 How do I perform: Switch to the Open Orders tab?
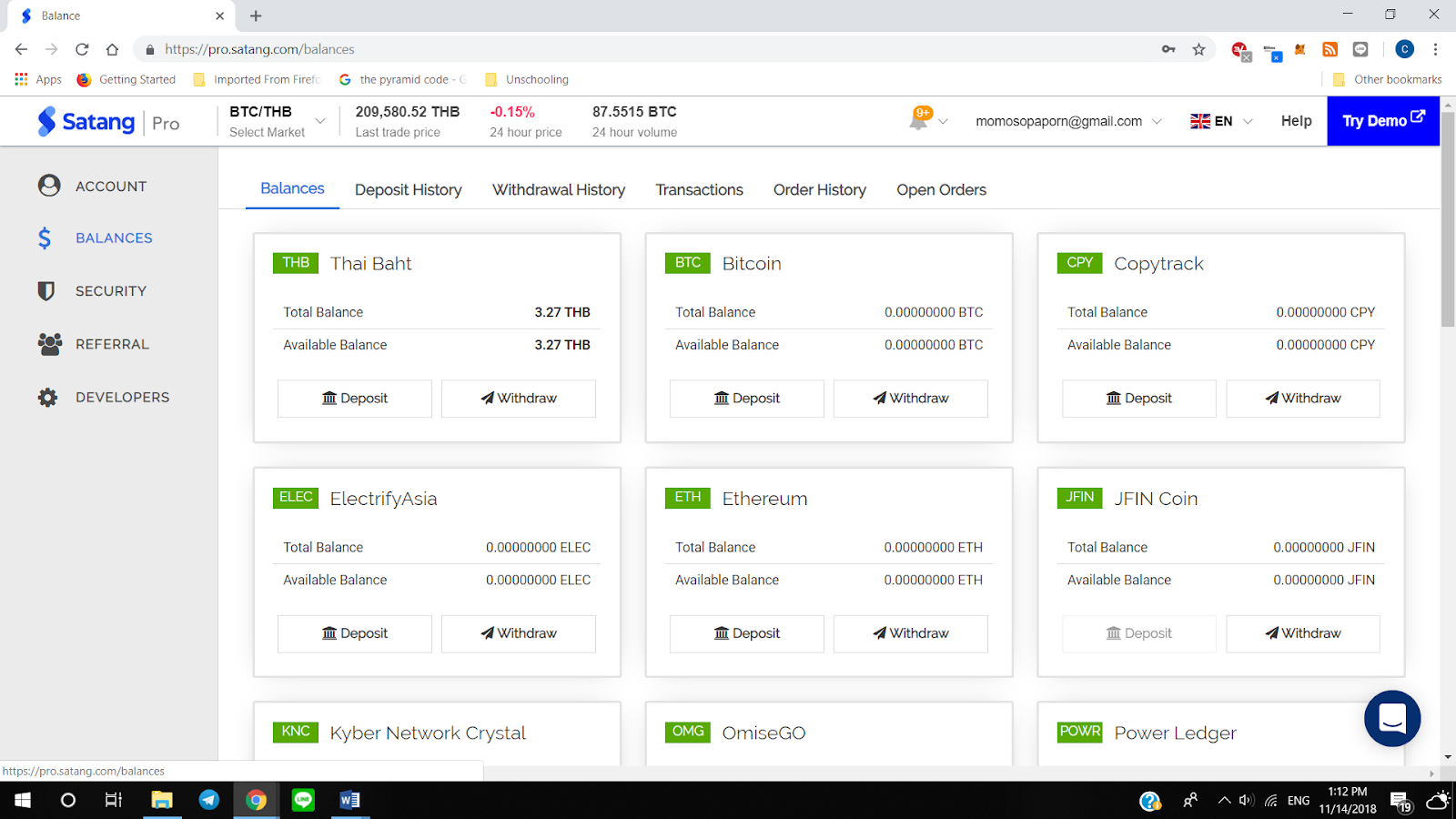(x=942, y=189)
